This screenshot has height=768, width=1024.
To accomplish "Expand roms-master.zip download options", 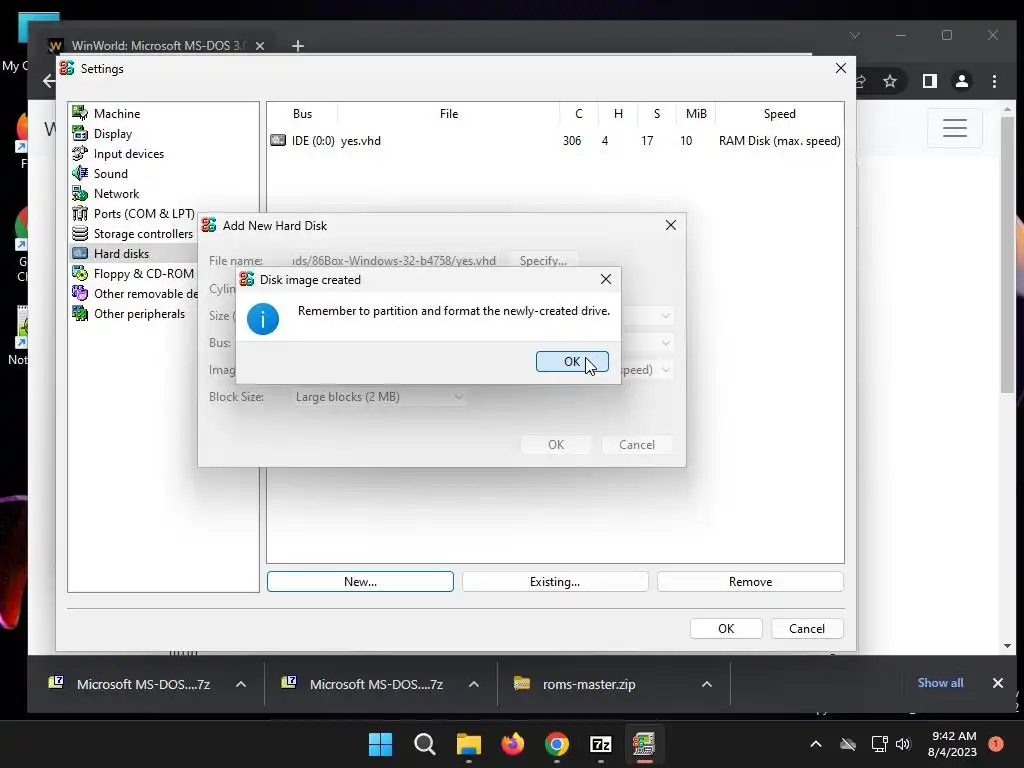I will 707,684.
